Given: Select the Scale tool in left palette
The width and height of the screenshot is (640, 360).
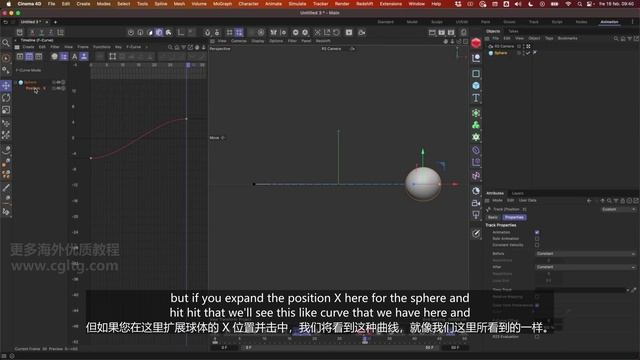Looking at the screenshot, I should tap(6, 110).
